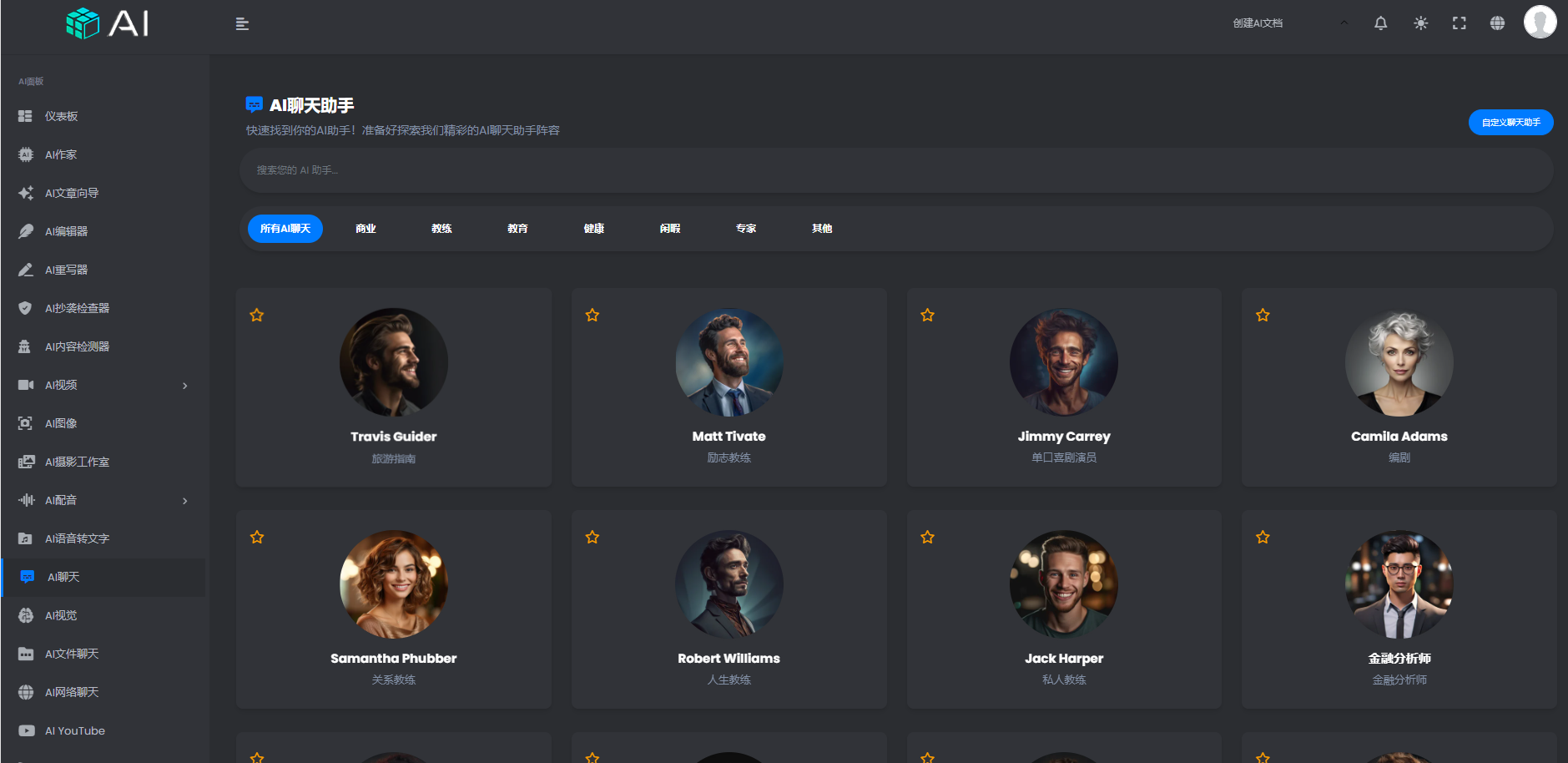Favorite Travis Guider with the star icon
Viewport: 1568px width, 763px height.
tap(257, 316)
